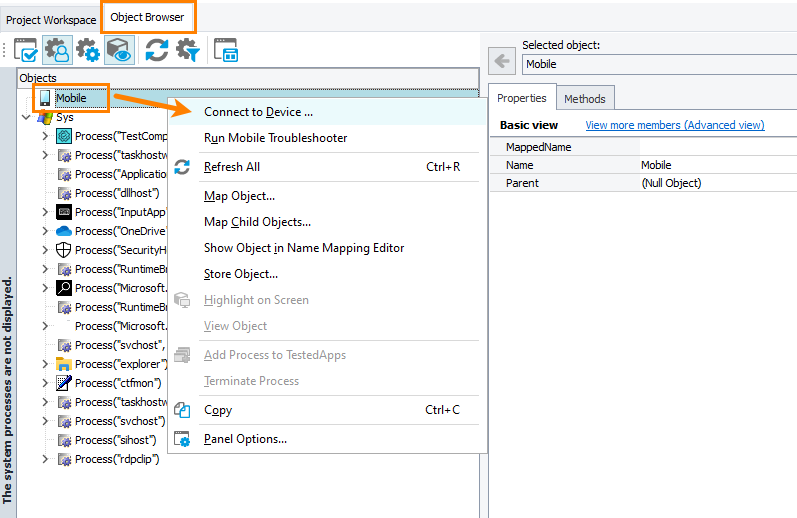The width and height of the screenshot is (797, 518).
Task: Click the Refresh arrows toolbar icon
Action: (157, 50)
